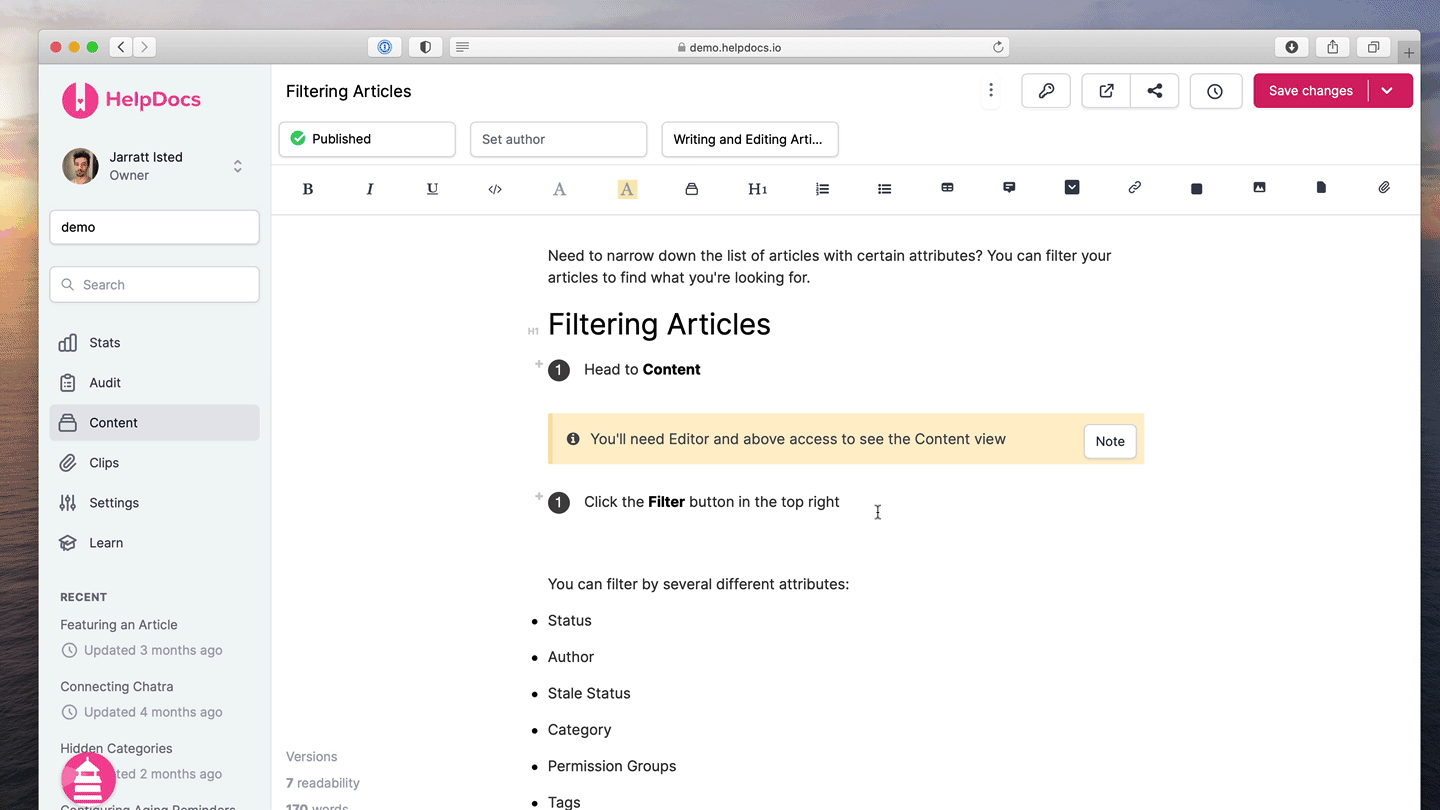Viewport: 1440px width, 810px height.
Task: Reload the page in Safari
Action: (998, 47)
